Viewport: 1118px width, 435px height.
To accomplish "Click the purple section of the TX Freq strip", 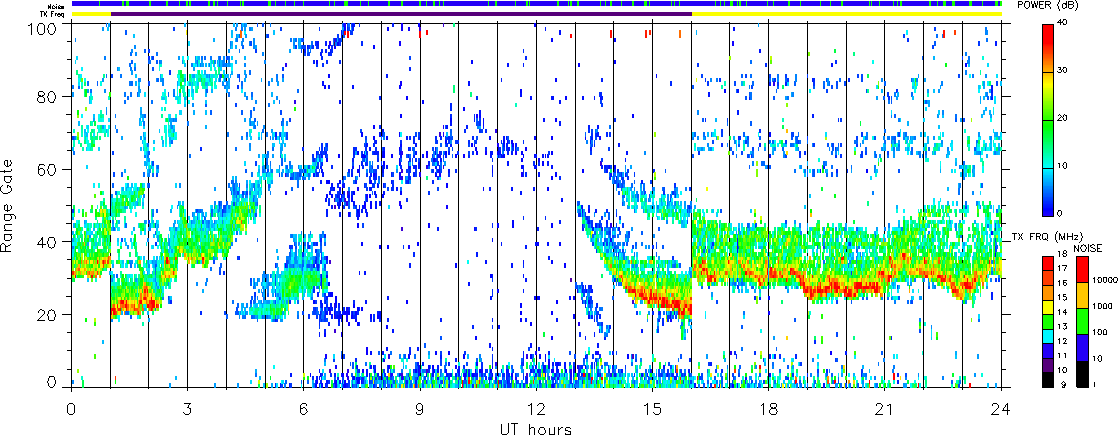I will pos(401,14).
